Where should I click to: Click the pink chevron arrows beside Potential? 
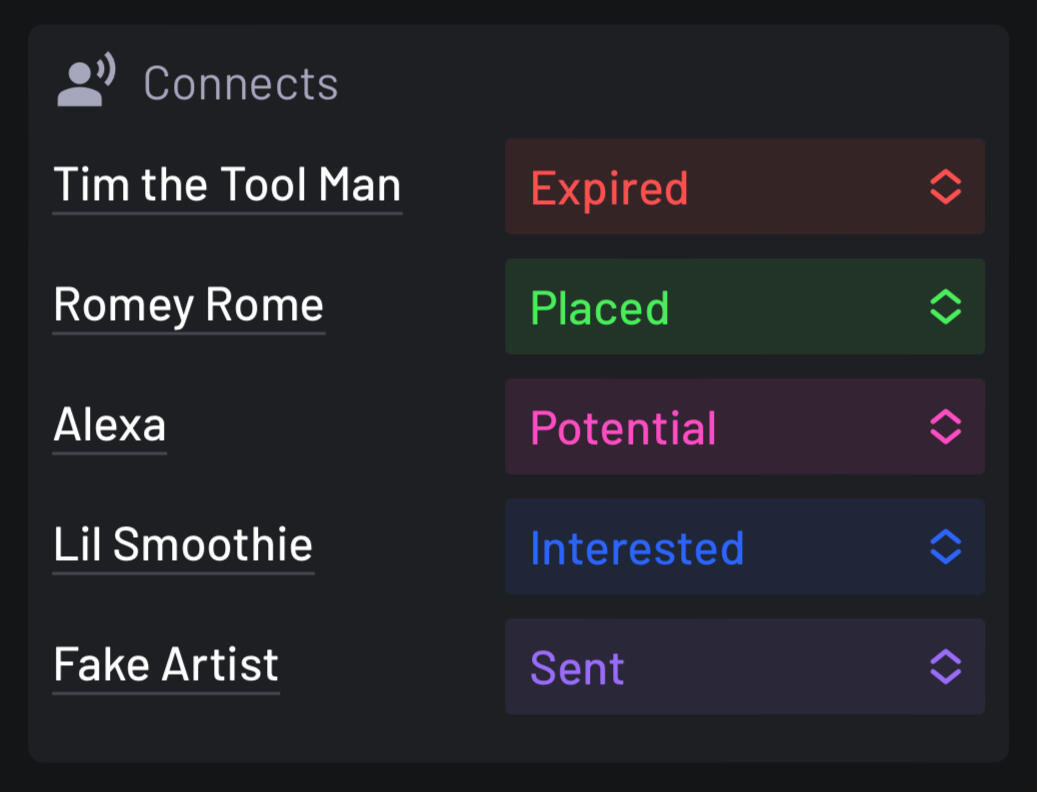click(x=945, y=427)
